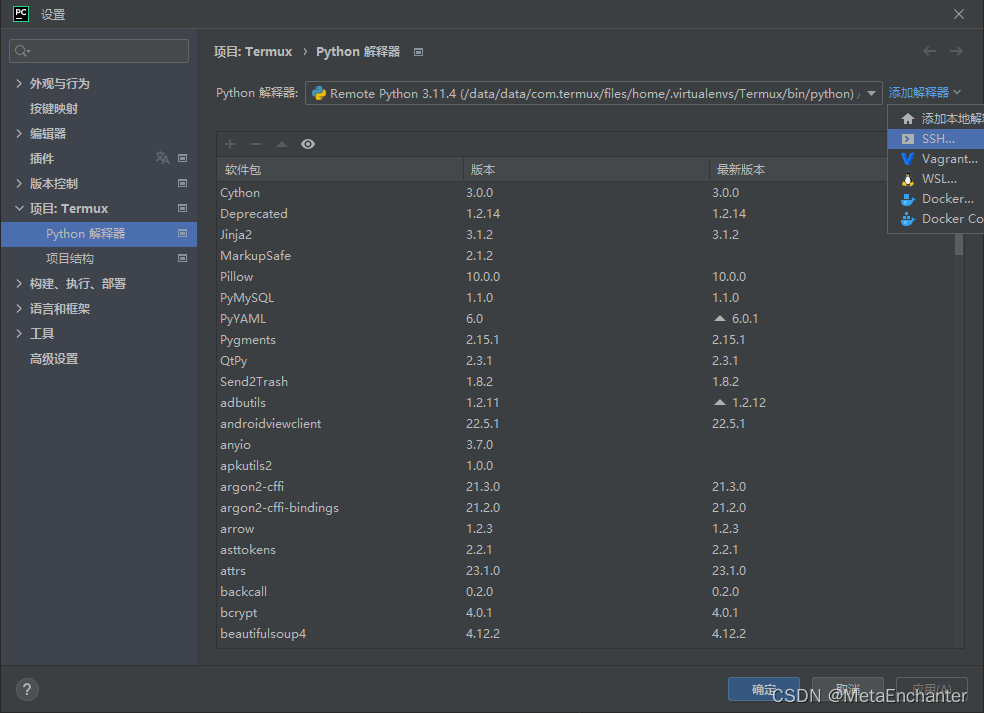Screen dimensions: 984x713
Task: Choose the Vagrant... interpreter option
Action: [x=936, y=159]
